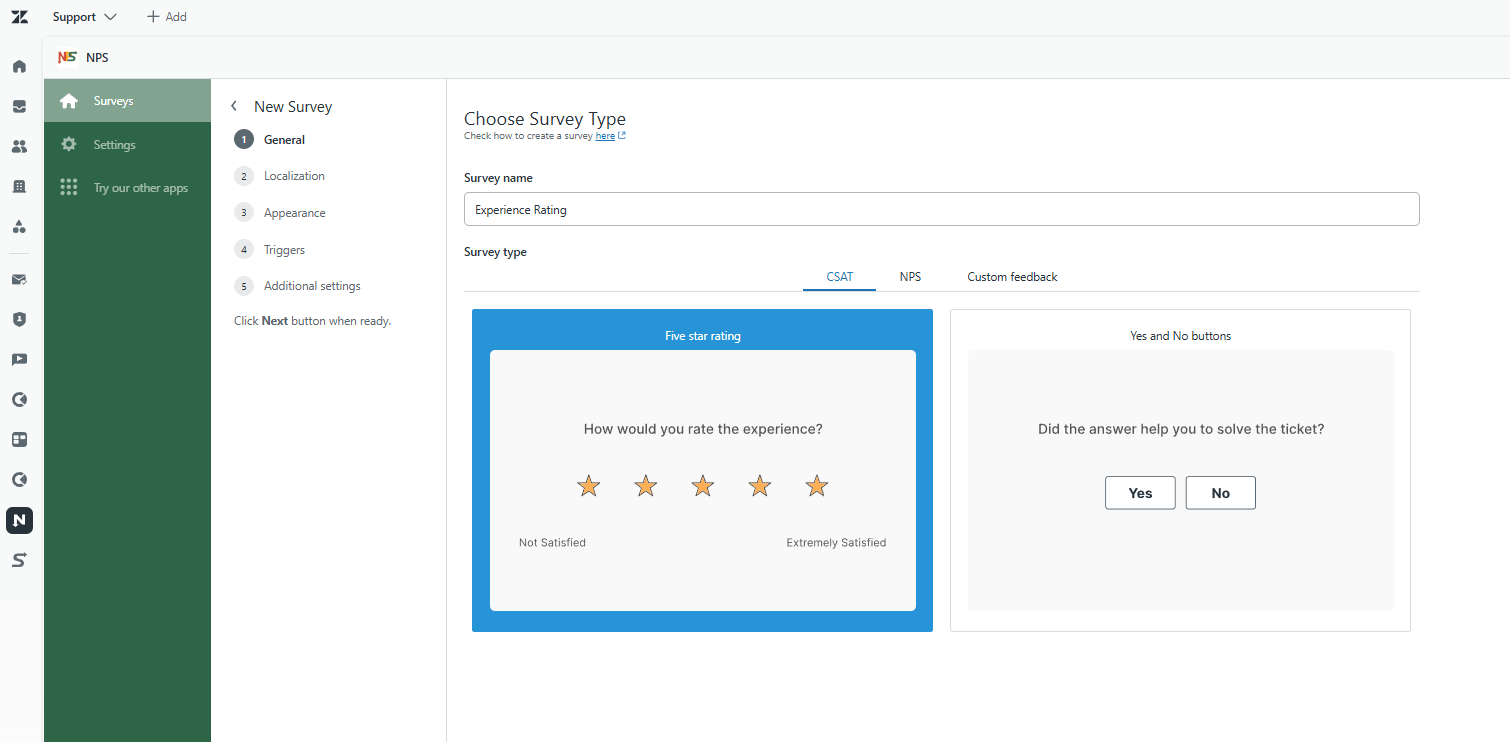Click the external link icon after 'here'
The width and height of the screenshot is (1510, 742).
[x=622, y=136]
